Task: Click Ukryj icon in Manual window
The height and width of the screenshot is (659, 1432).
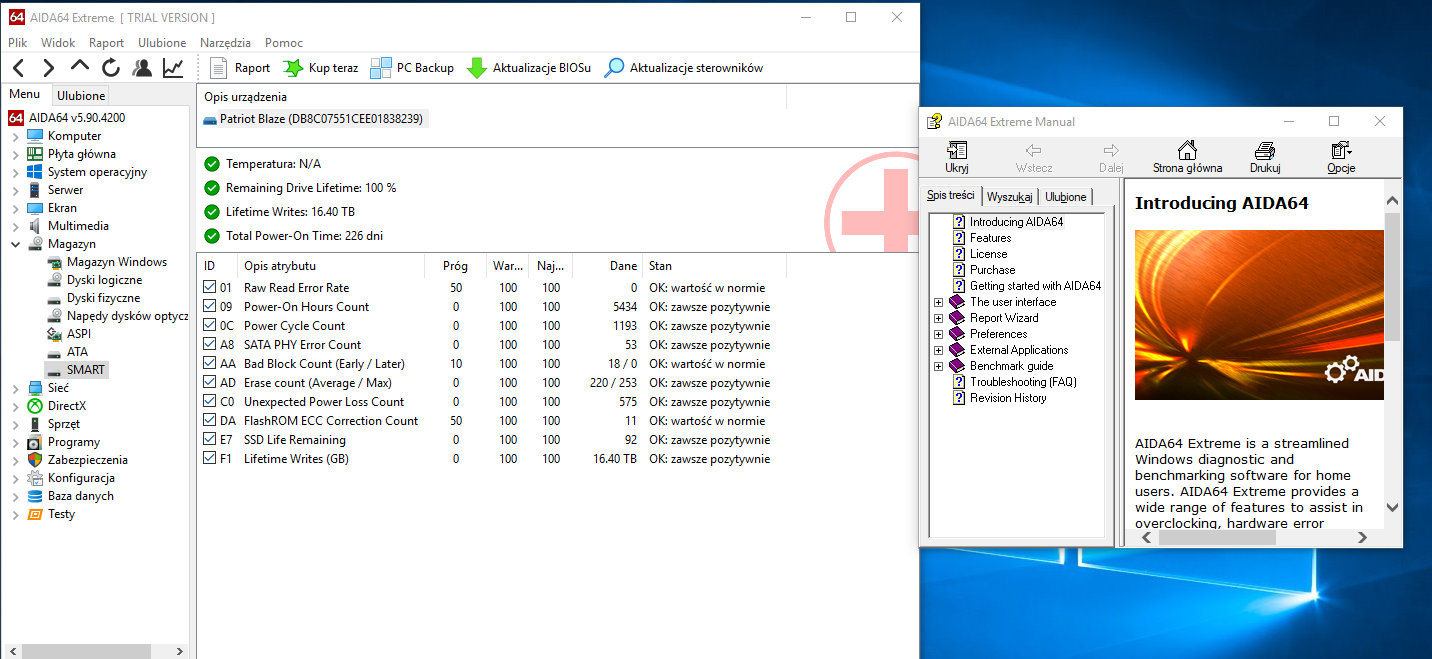Action: (x=957, y=157)
